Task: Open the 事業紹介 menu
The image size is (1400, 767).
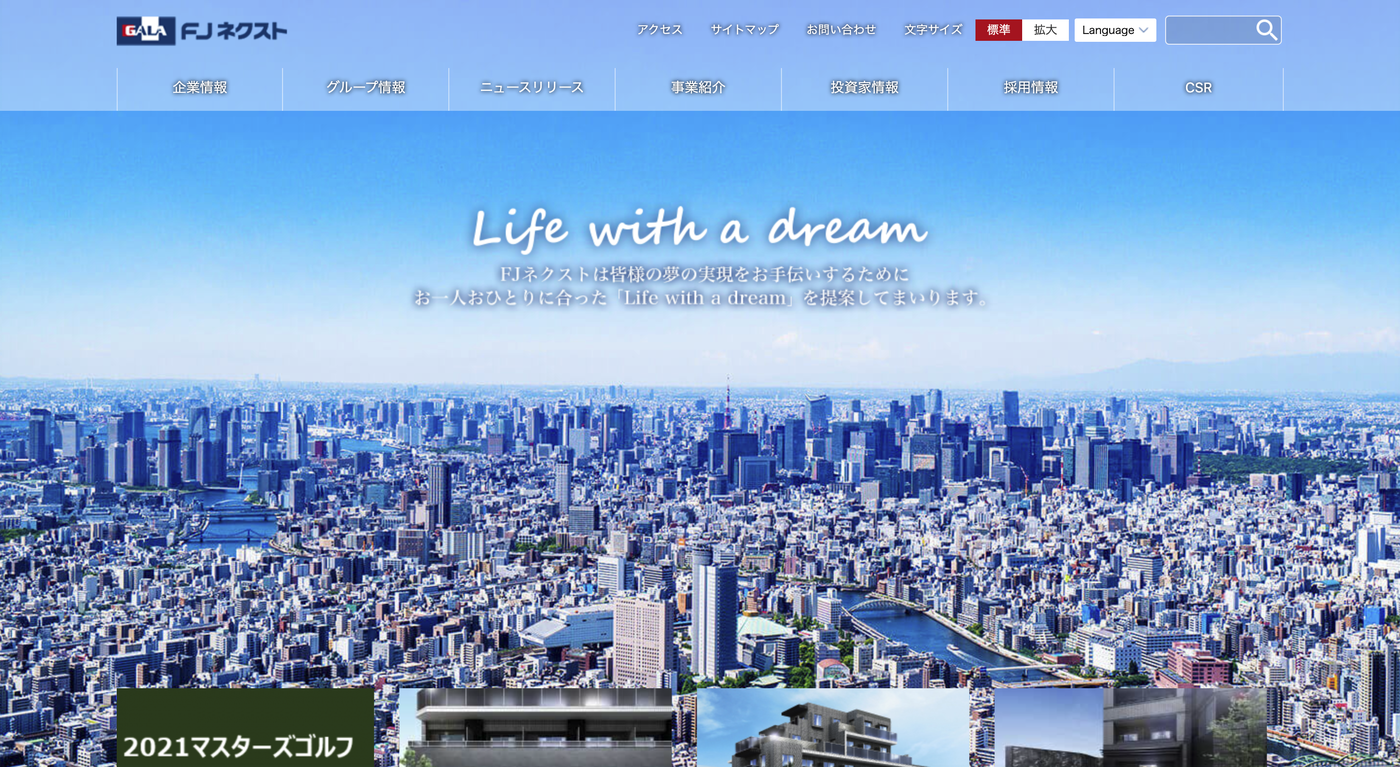Action: click(x=698, y=88)
